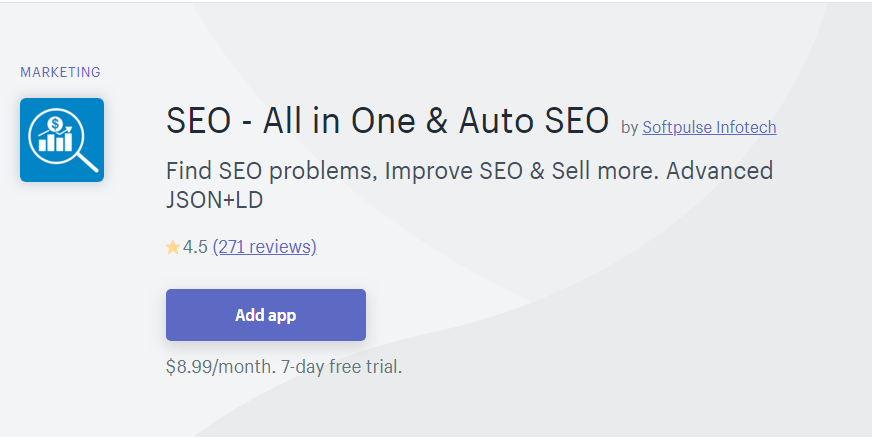The image size is (872, 440).
Task: Click the rising arrow in the app logo
Action: point(63,131)
